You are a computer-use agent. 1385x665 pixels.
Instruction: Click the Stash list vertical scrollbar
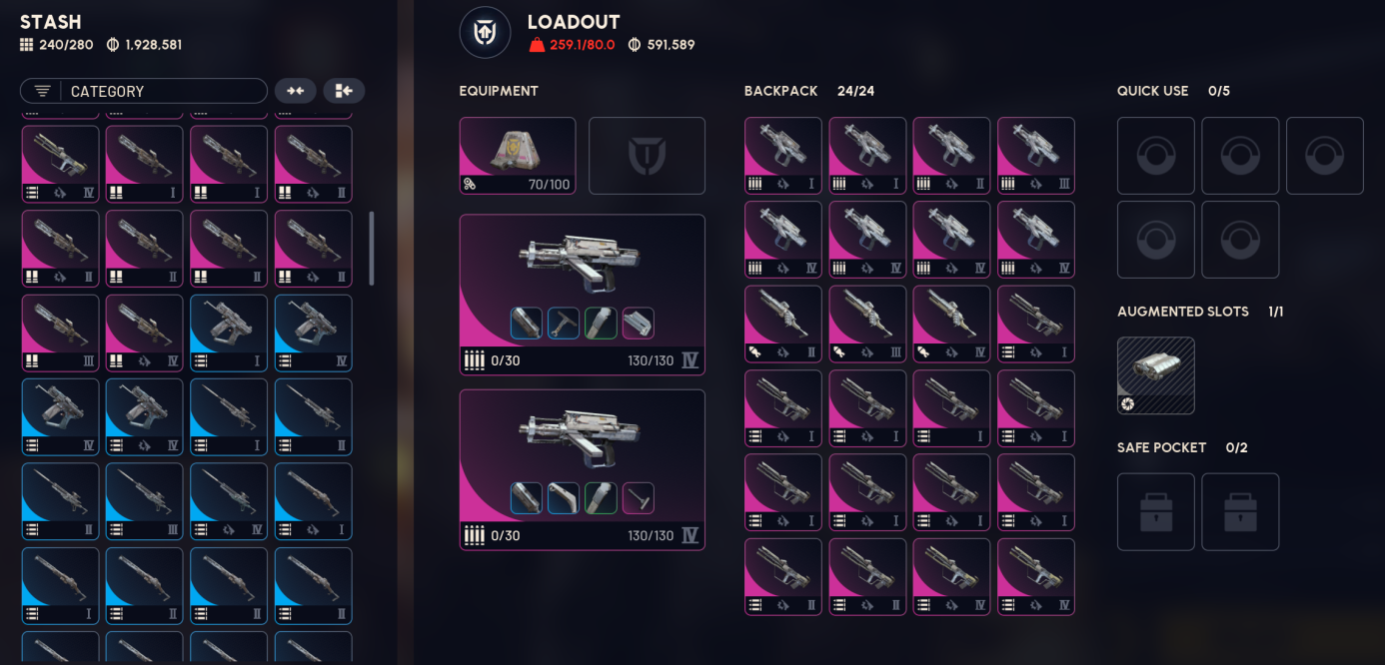pos(372,248)
